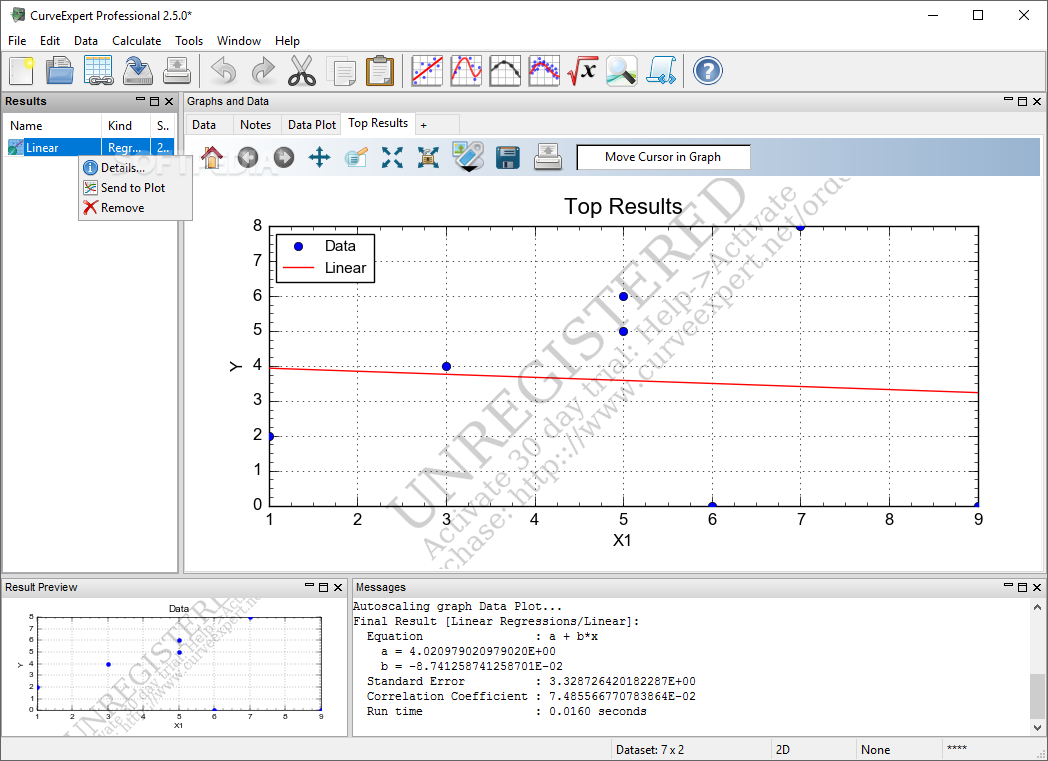
Task: Click the save to disk icon
Action: (138, 71)
